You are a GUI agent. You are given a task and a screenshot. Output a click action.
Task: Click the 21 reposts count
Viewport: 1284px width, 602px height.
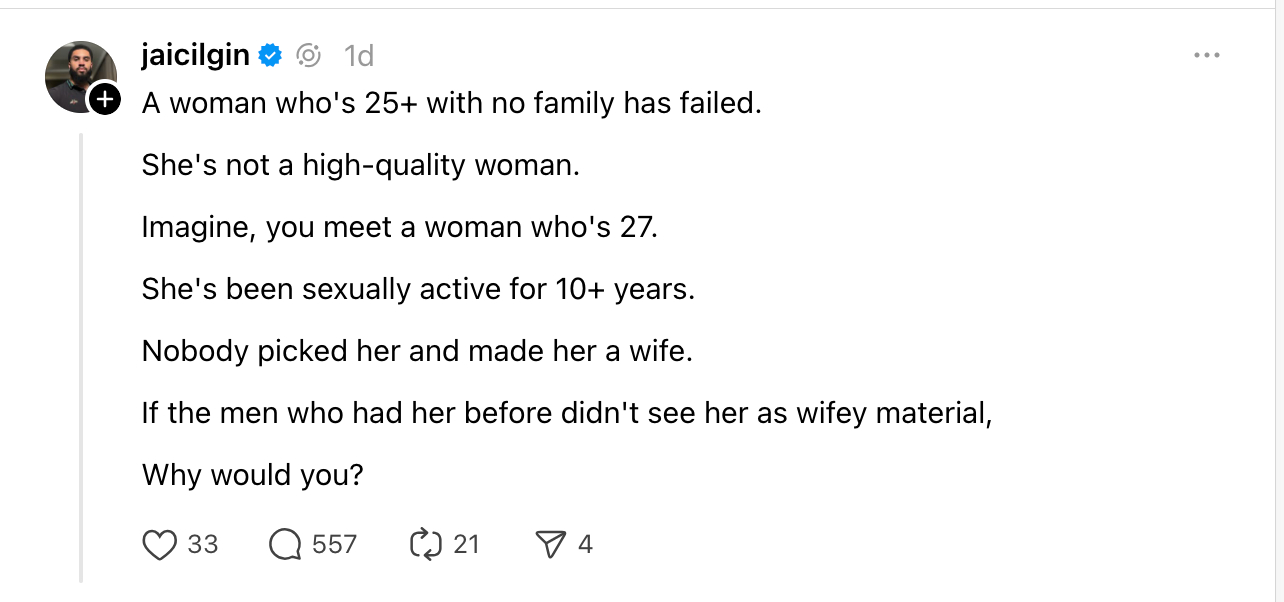click(x=466, y=545)
